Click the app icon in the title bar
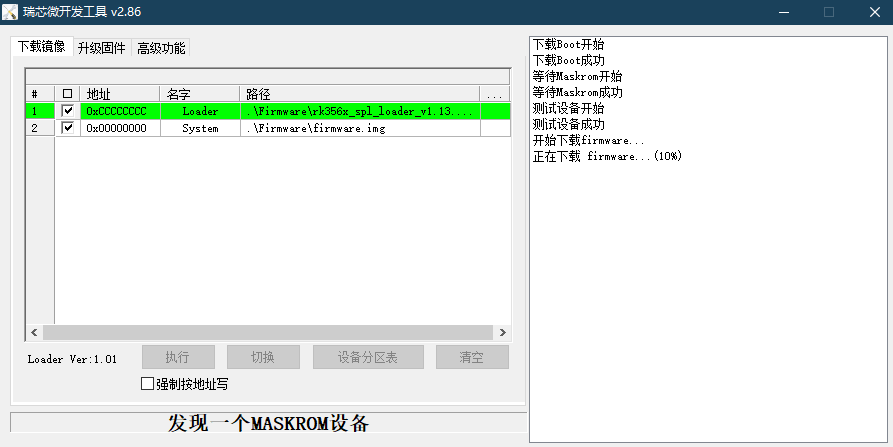The height and width of the screenshot is (447, 893). [10, 12]
